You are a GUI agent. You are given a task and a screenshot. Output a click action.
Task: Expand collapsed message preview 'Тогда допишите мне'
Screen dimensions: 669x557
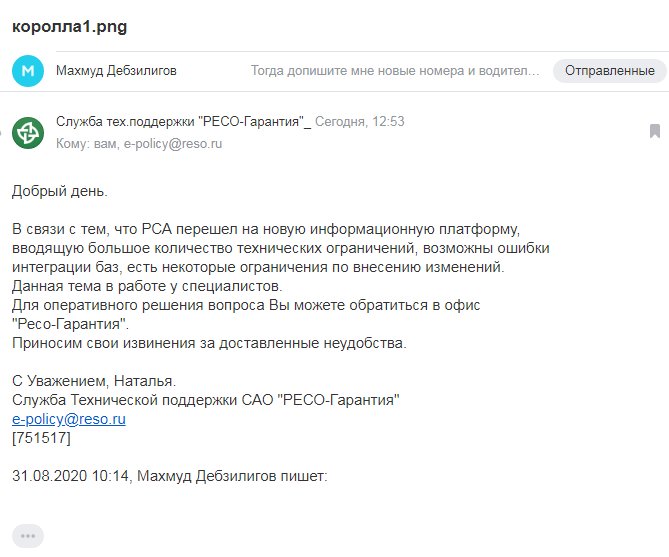coord(395,70)
